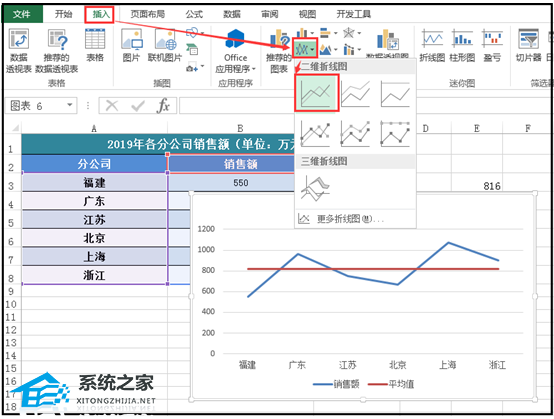Select column E header
Viewport: 554px width, 419px height.
[477, 128]
